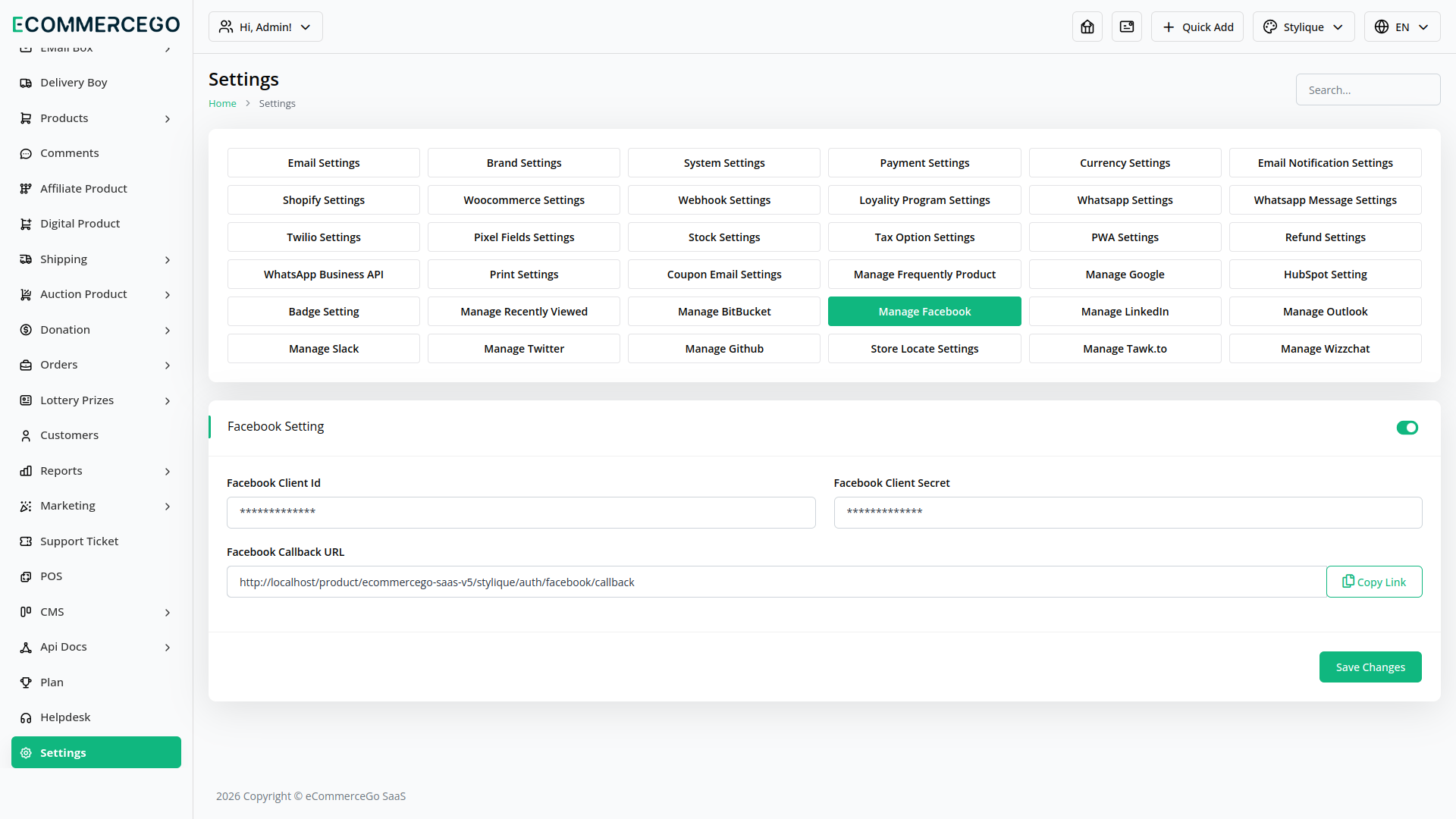Click the Products cart icon
This screenshot has width=1456, height=819.
click(x=26, y=118)
